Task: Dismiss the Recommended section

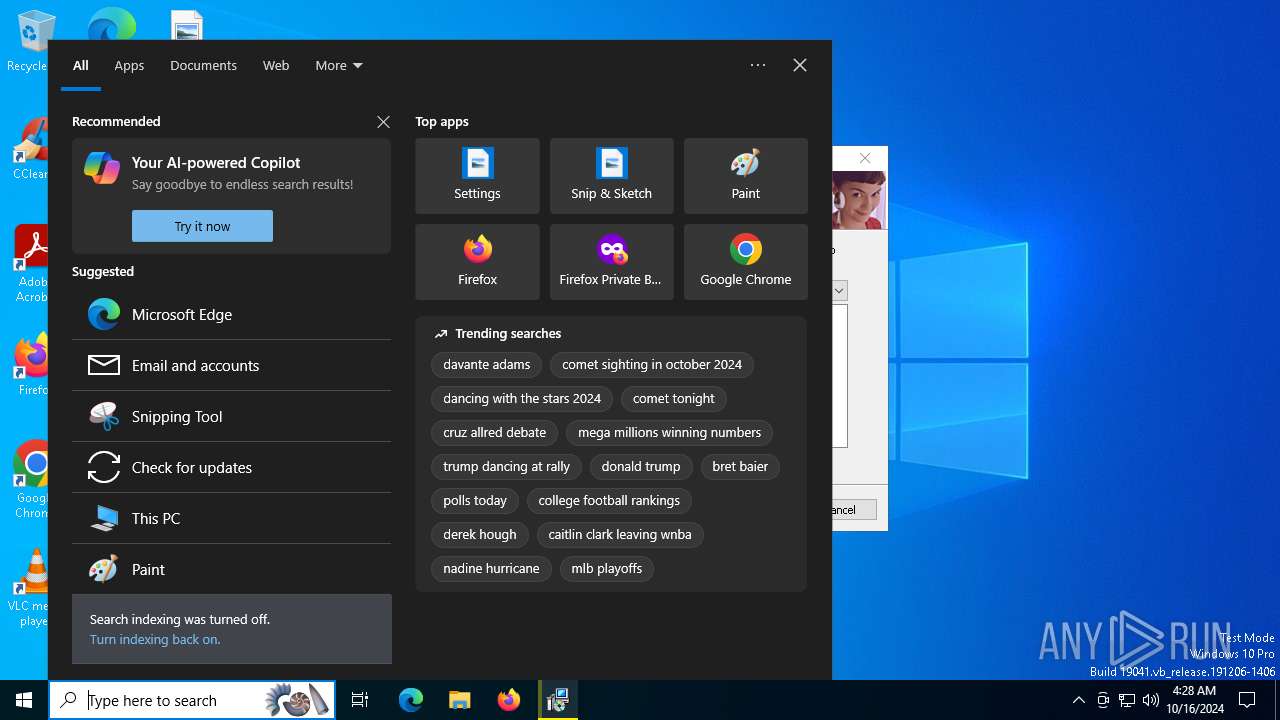Action: [x=383, y=122]
